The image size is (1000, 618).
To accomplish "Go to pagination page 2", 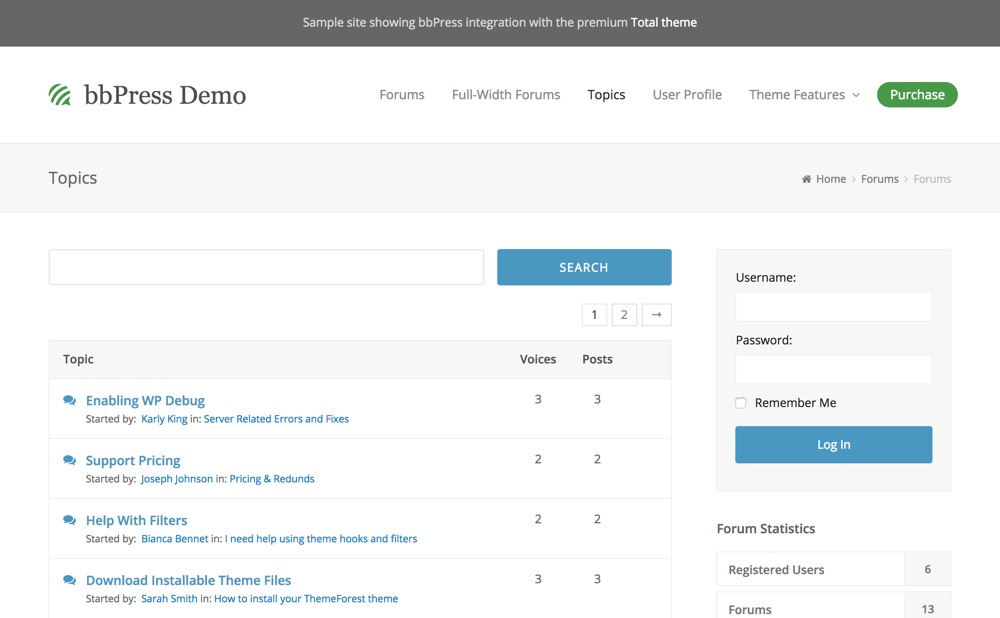I will click(x=624, y=314).
